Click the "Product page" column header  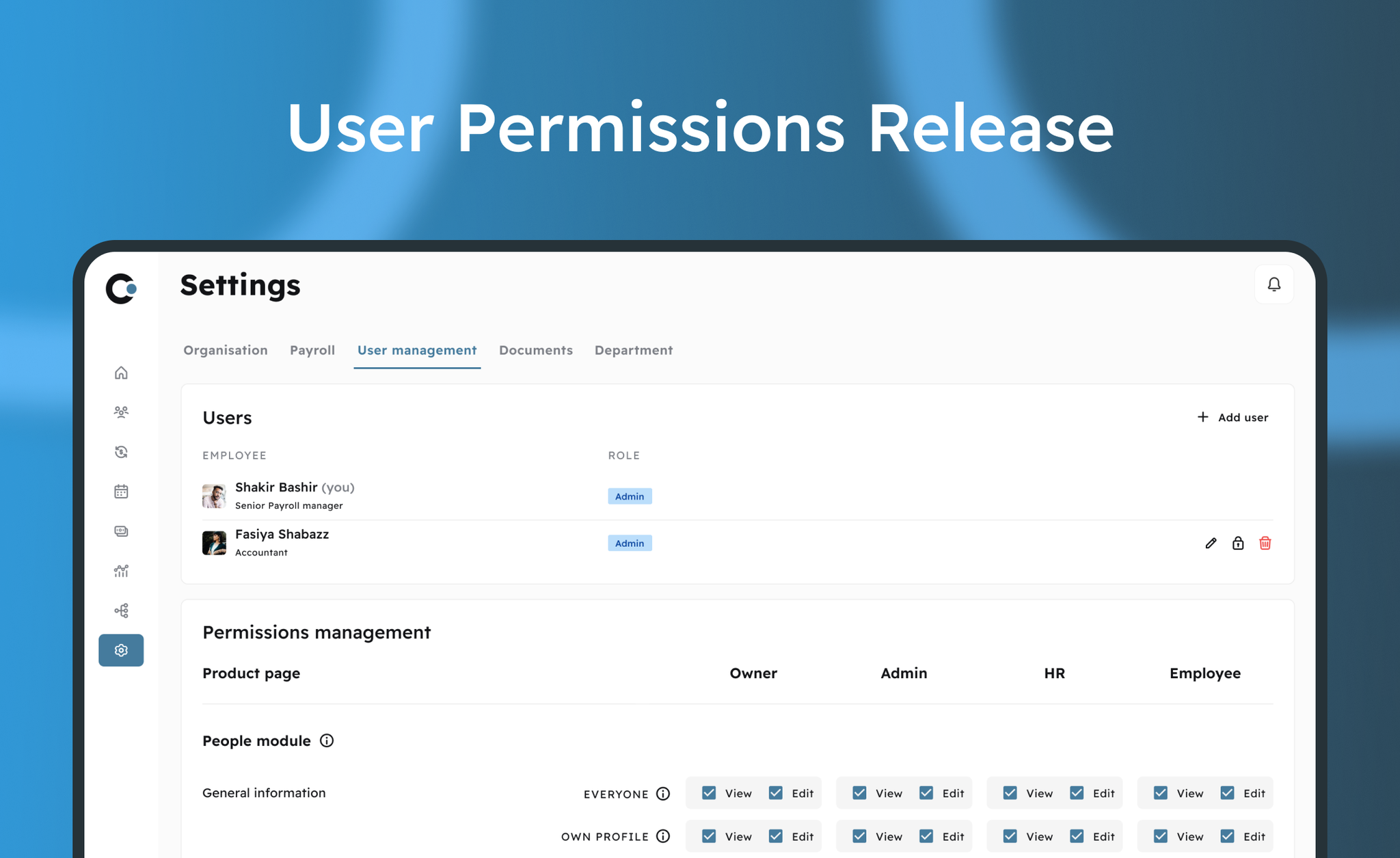coord(252,673)
